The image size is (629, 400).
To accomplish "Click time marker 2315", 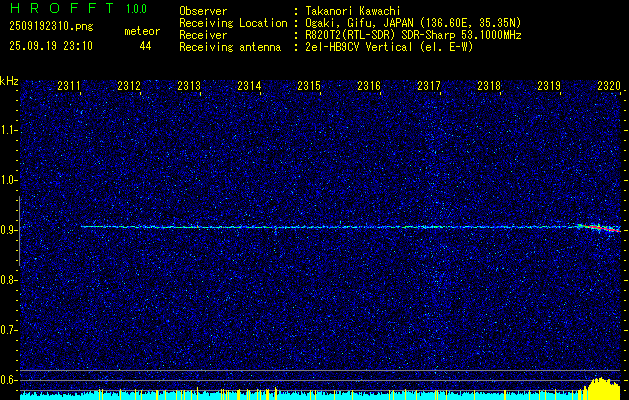I will point(309,86).
